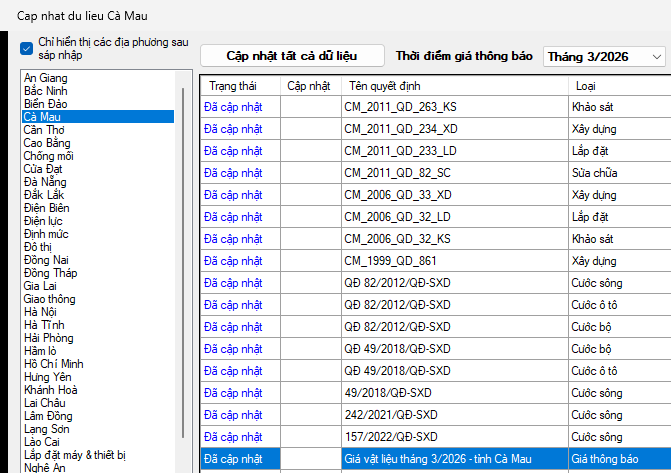
Task: Click the Cập nhật tất cả dữ liệu button
Action: coord(291,56)
